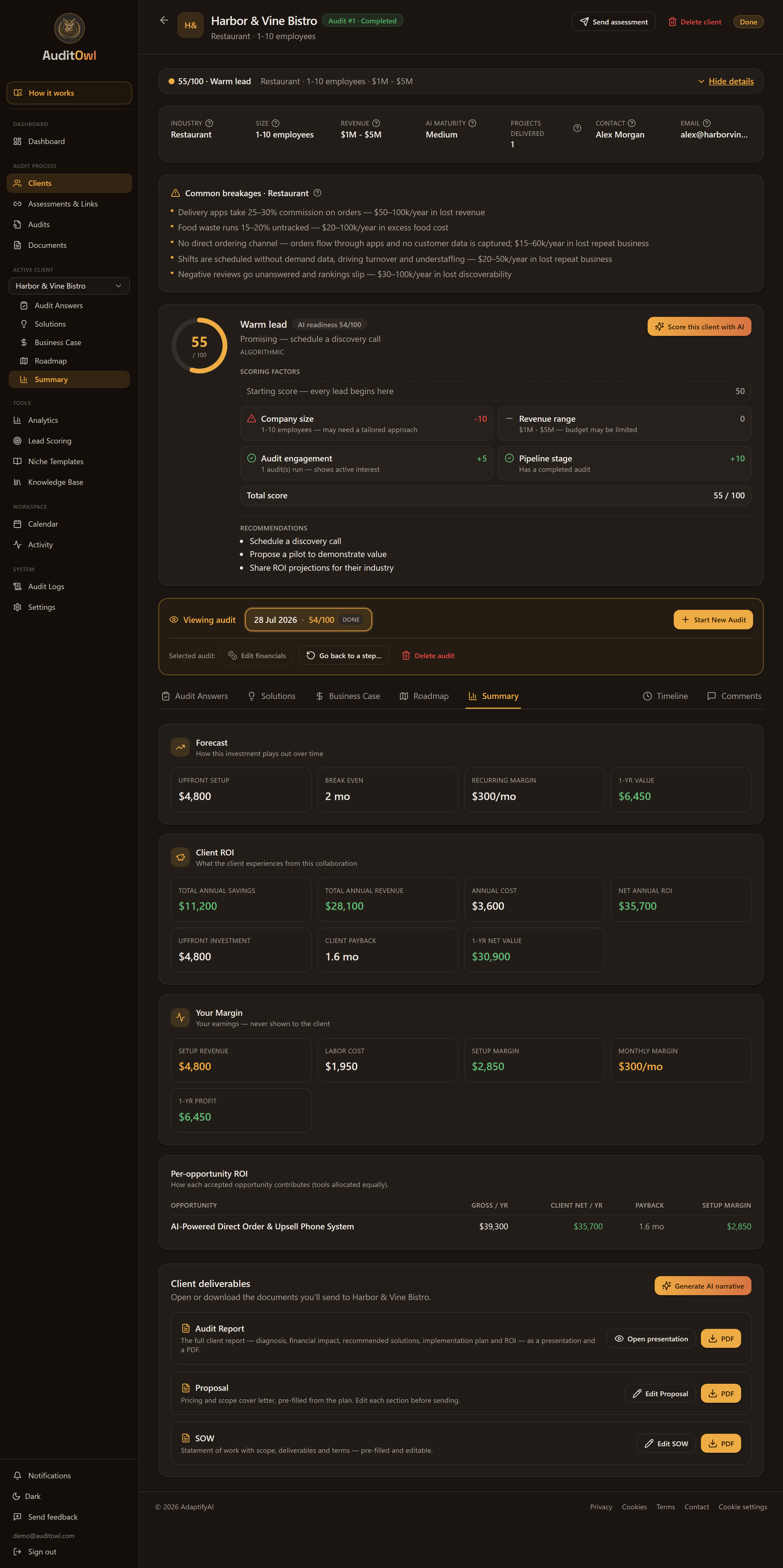Open Audit Logs in sidebar

69,586
